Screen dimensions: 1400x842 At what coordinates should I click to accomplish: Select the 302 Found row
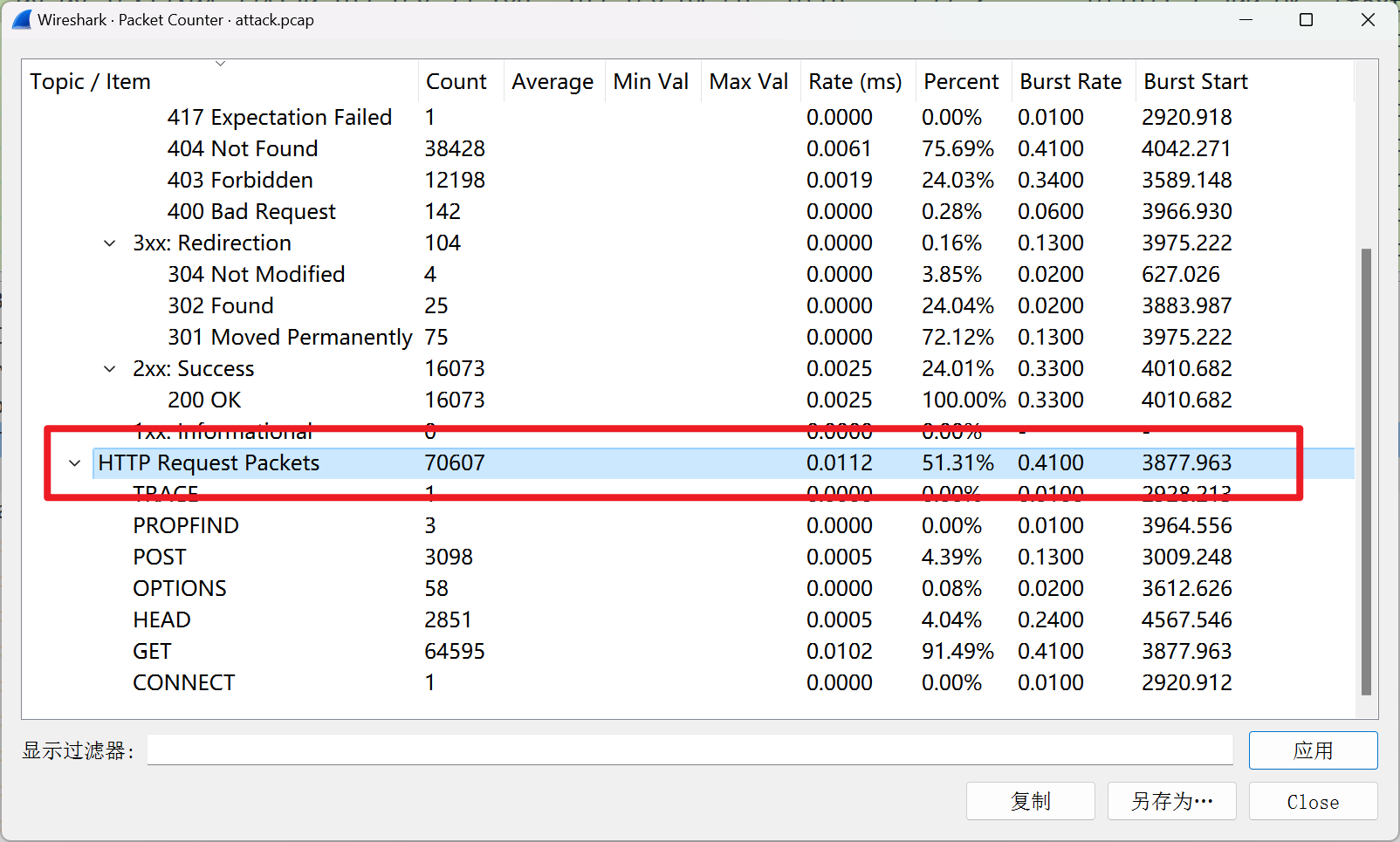688,306
